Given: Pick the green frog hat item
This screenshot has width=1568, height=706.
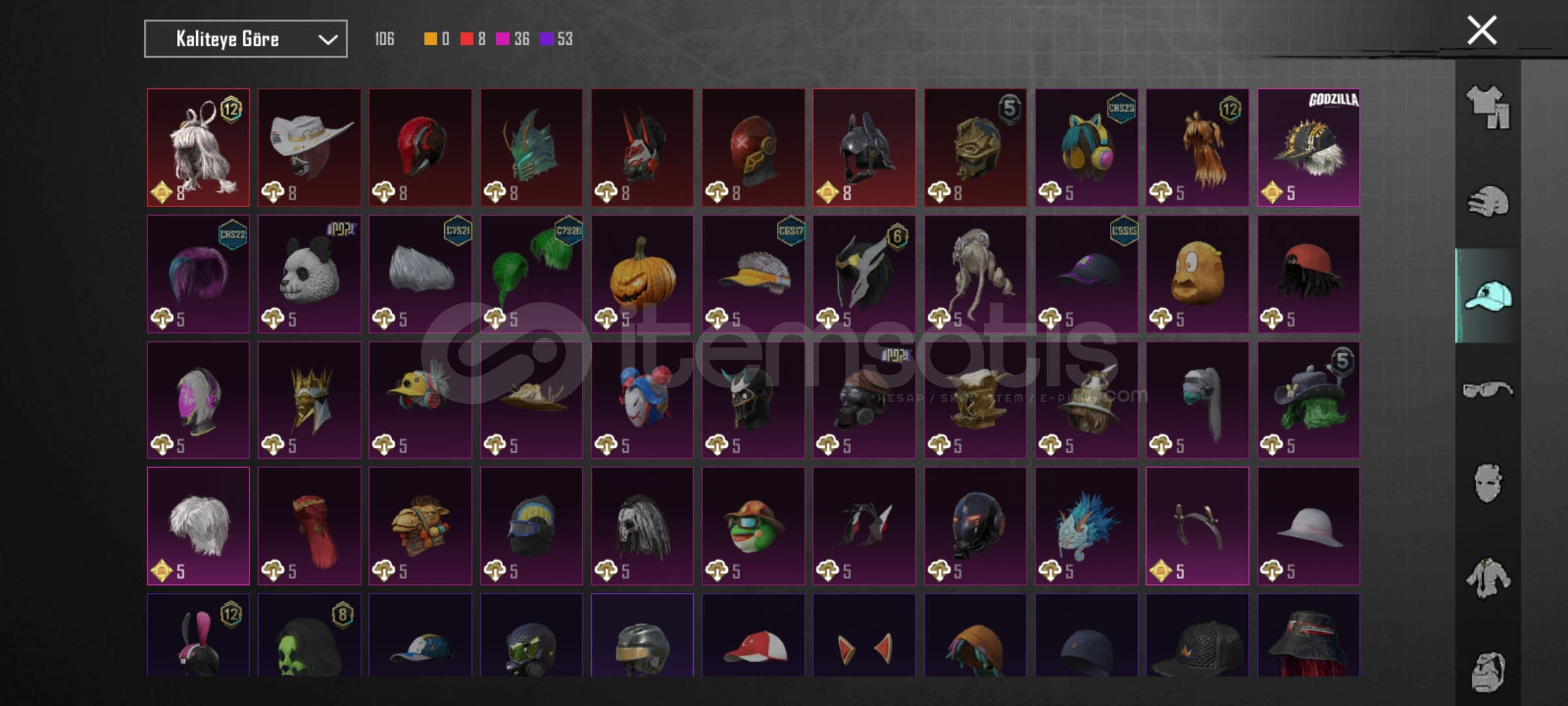Looking at the screenshot, I should click(x=753, y=526).
